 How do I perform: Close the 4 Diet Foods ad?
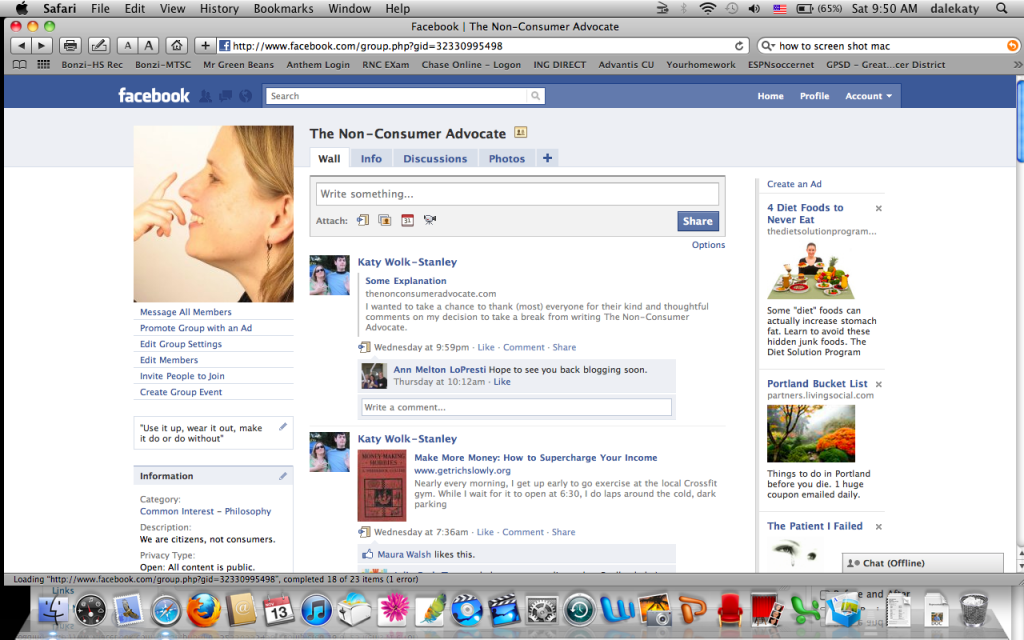pyautogui.click(x=878, y=208)
